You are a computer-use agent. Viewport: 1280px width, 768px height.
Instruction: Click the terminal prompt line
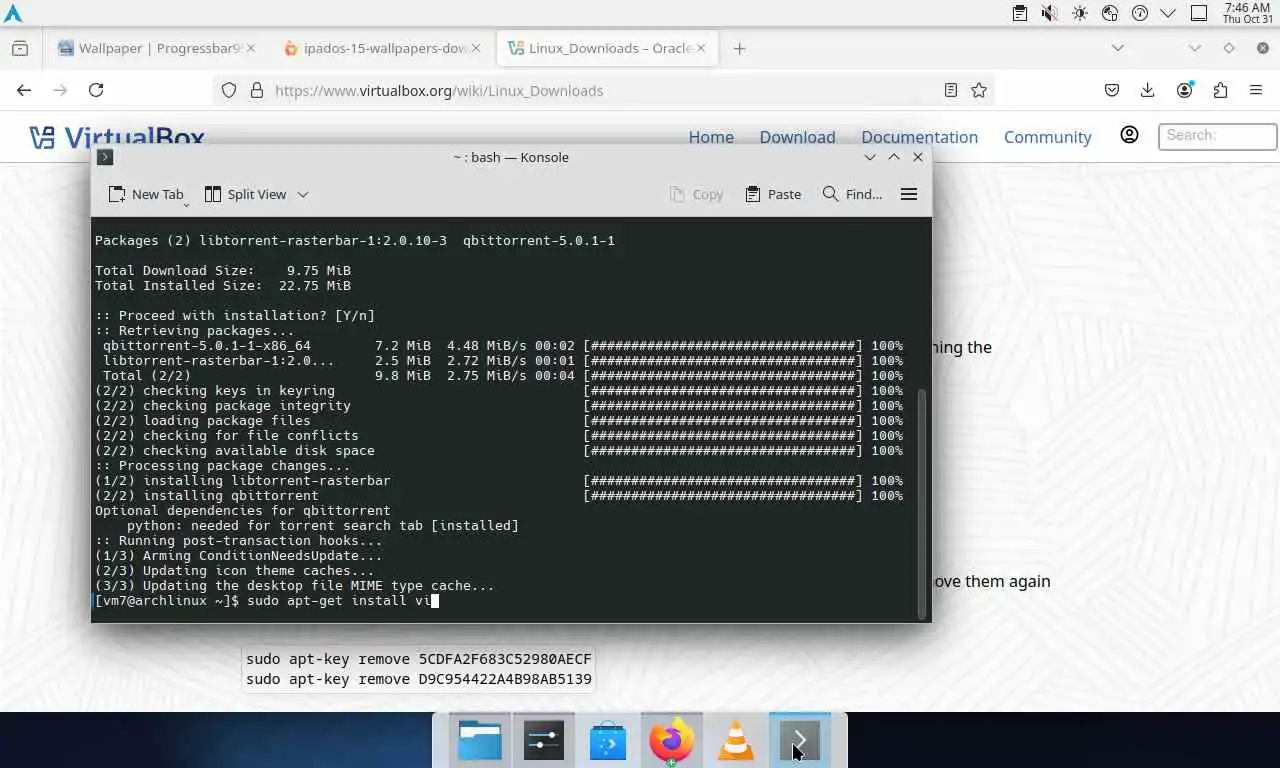coord(267,601)
